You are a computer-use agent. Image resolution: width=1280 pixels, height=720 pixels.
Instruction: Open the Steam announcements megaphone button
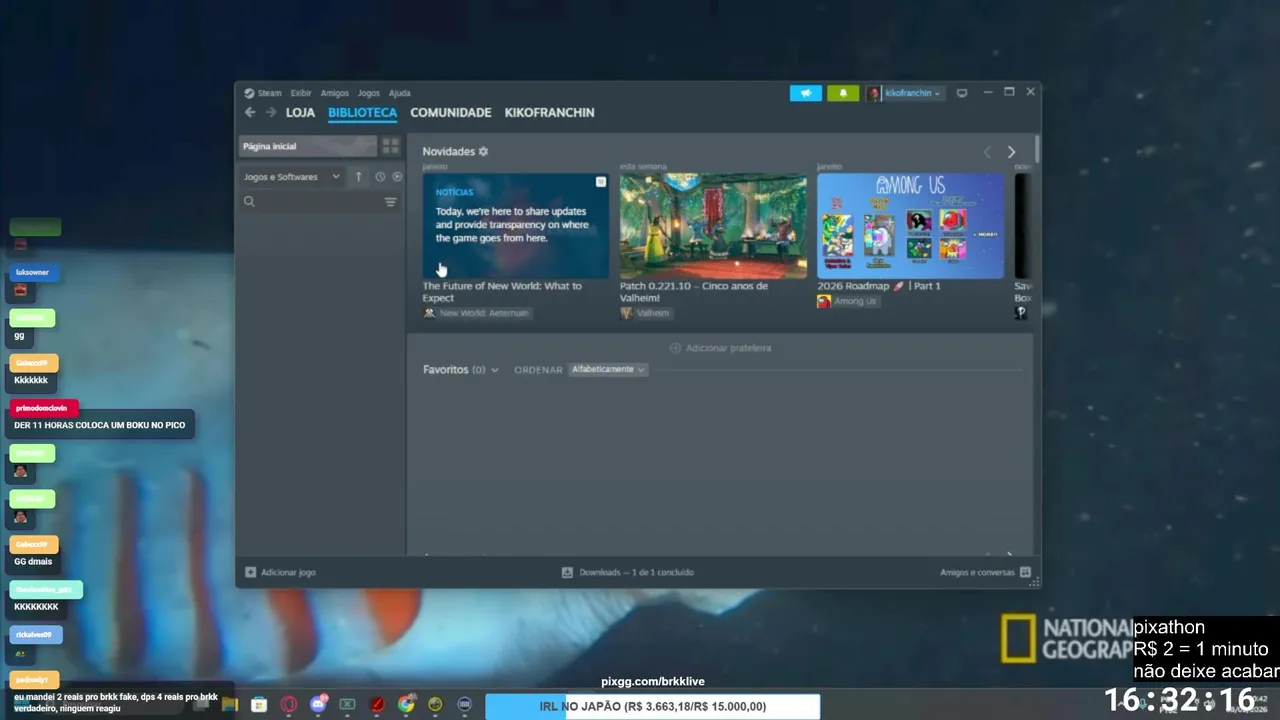pyautogui.click(x=806, y=93)
